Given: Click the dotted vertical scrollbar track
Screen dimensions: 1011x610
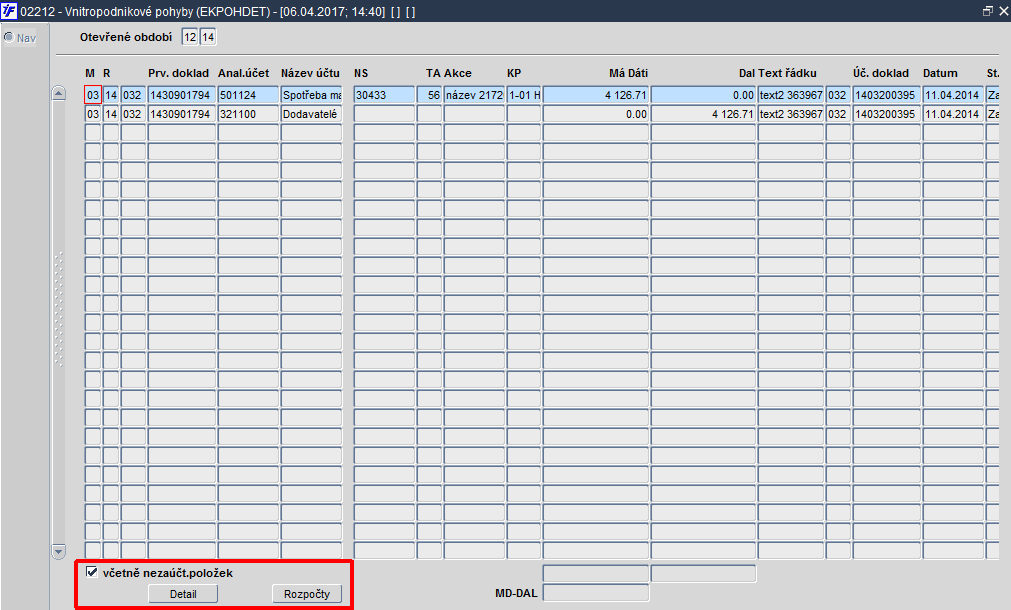Looking at the screenshot, I should tap(59, 310).
